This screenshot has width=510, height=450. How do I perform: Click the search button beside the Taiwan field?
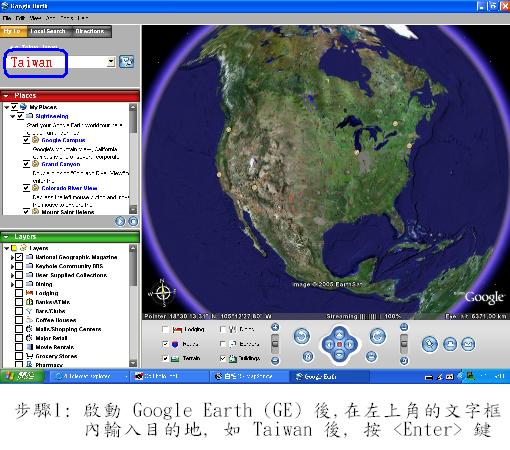click(x=127, y=62)
